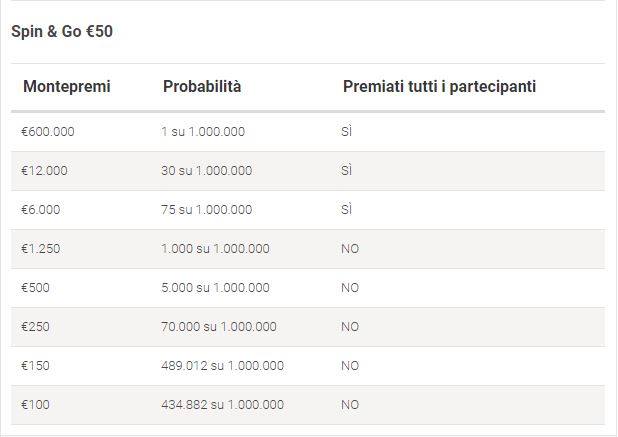Click SÌ in the €600.000 row
Image resolution: width=618 pixels, height=437 pixels.
(x=346, y=131)
